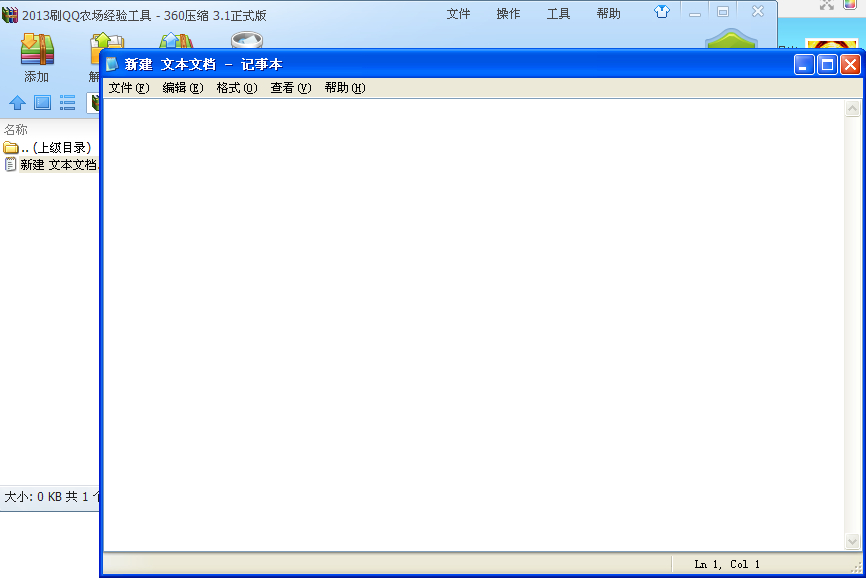The width and height of the screenshot is (866, 578).
Task: Click the one-click extract icon in 360压缩
Action: coord(176,41)
